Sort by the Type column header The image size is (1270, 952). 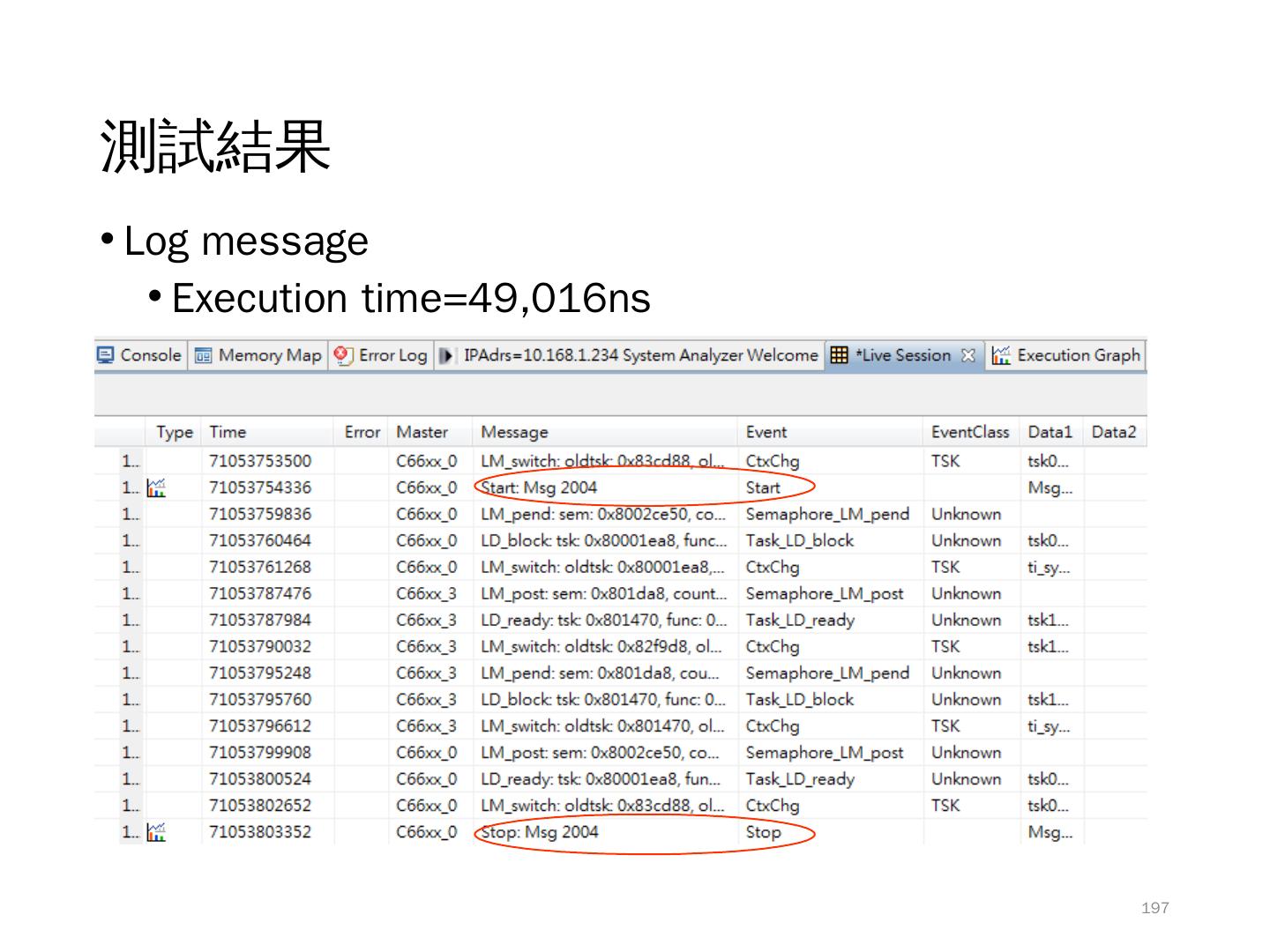(174, 432)
